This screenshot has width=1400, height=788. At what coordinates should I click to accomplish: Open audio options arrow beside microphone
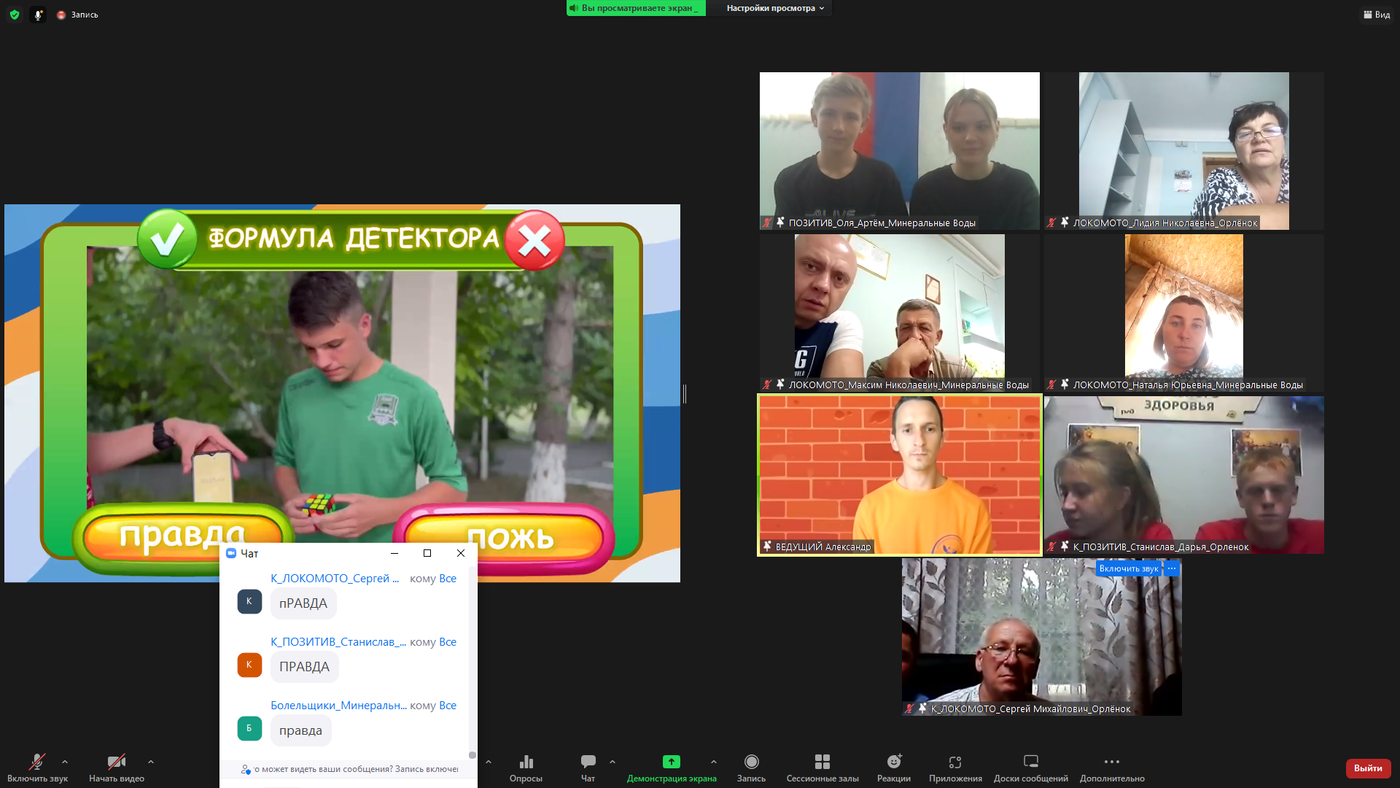point(65,762)
